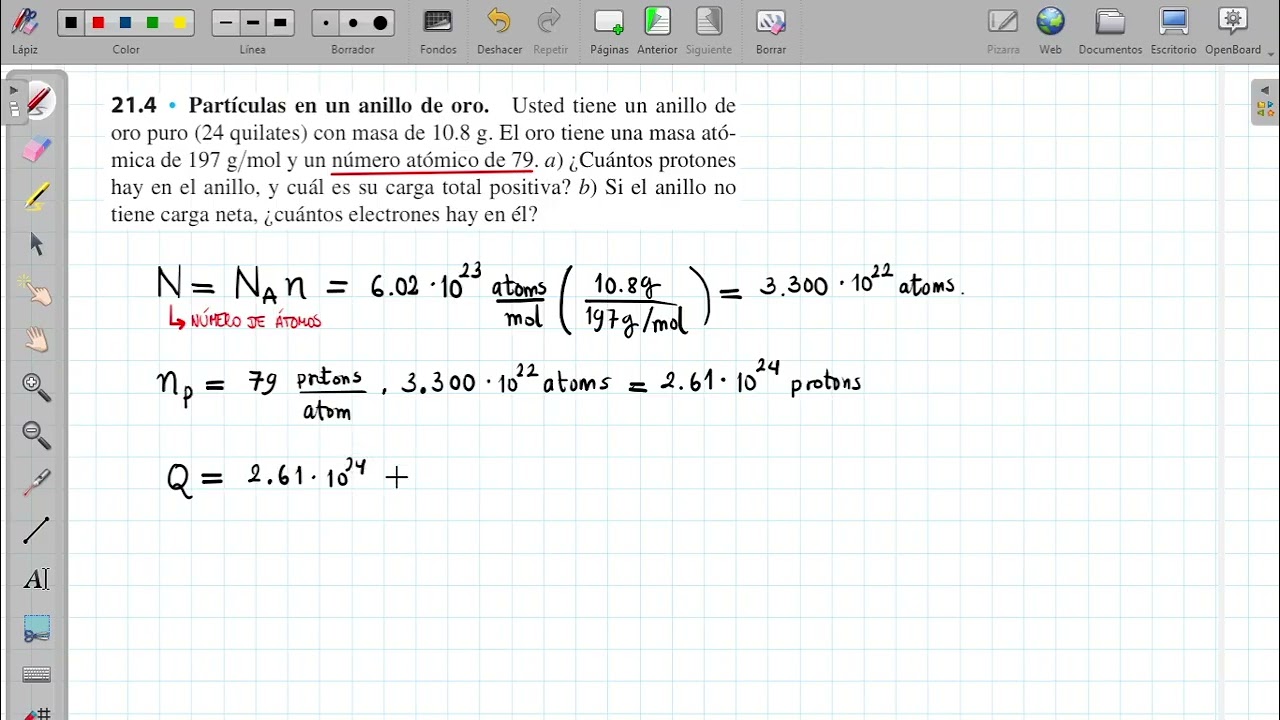Switch to Documentos mode

(x=1110, y=29)
